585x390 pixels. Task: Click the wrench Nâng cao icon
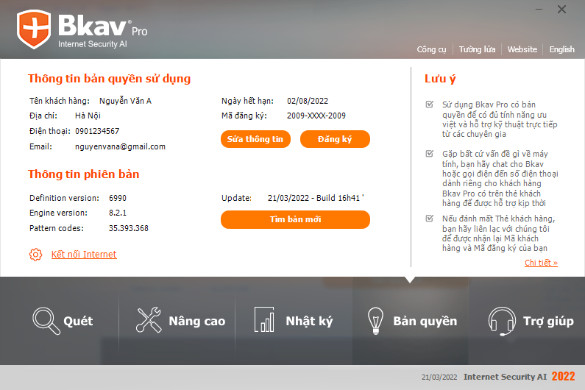(x=148, y=320)
